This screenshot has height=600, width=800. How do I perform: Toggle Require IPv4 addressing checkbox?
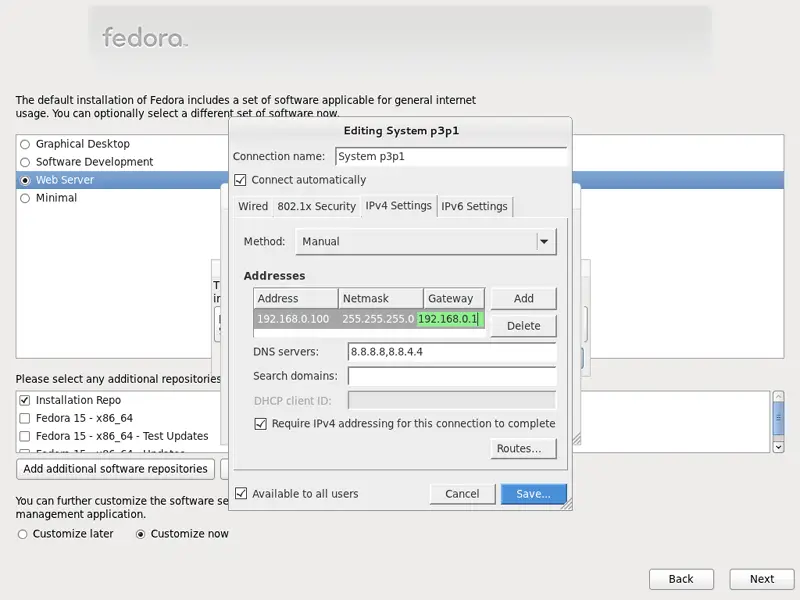click(260, 424)
